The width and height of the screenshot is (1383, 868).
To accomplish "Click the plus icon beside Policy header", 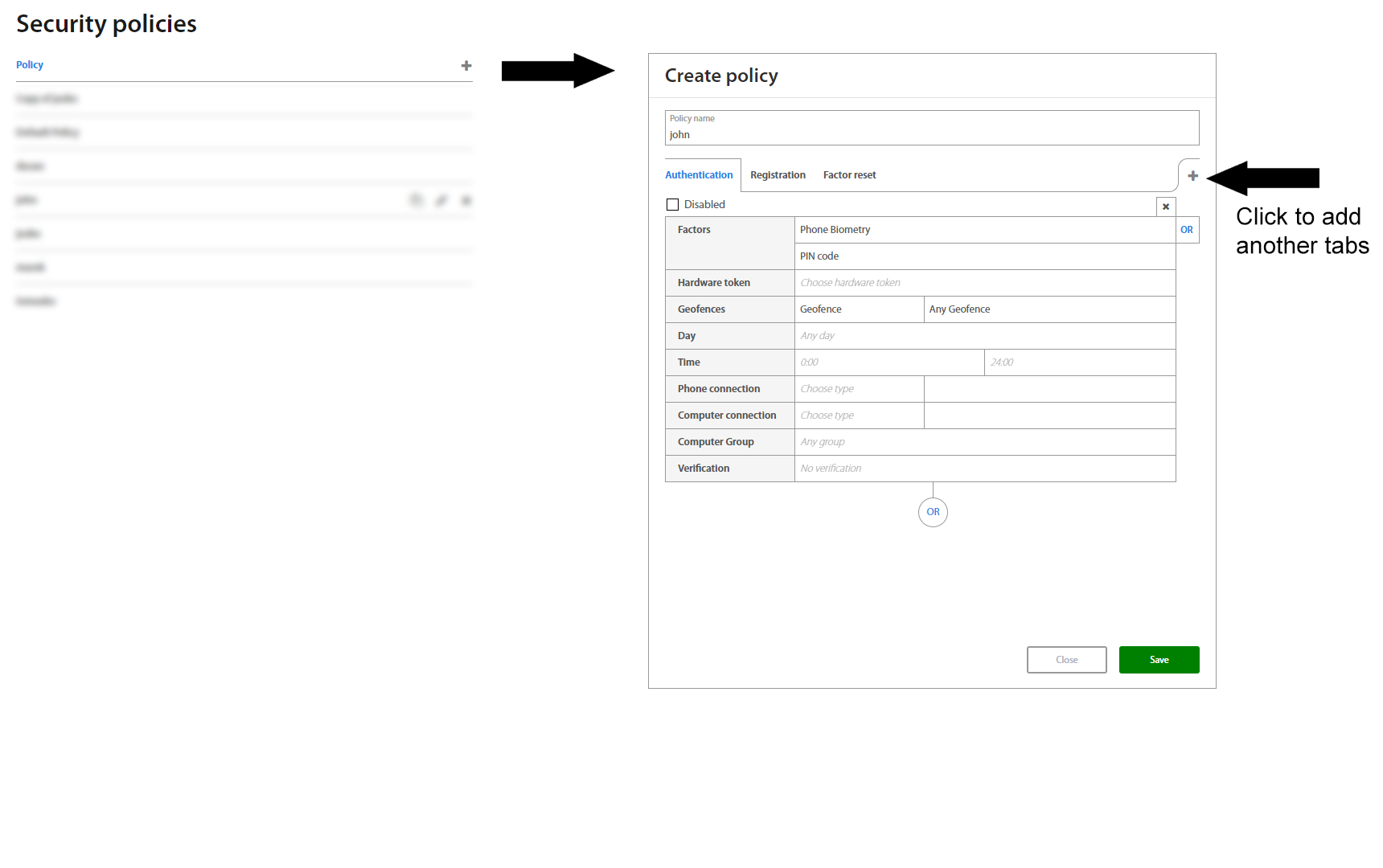I will click(466, 66).
